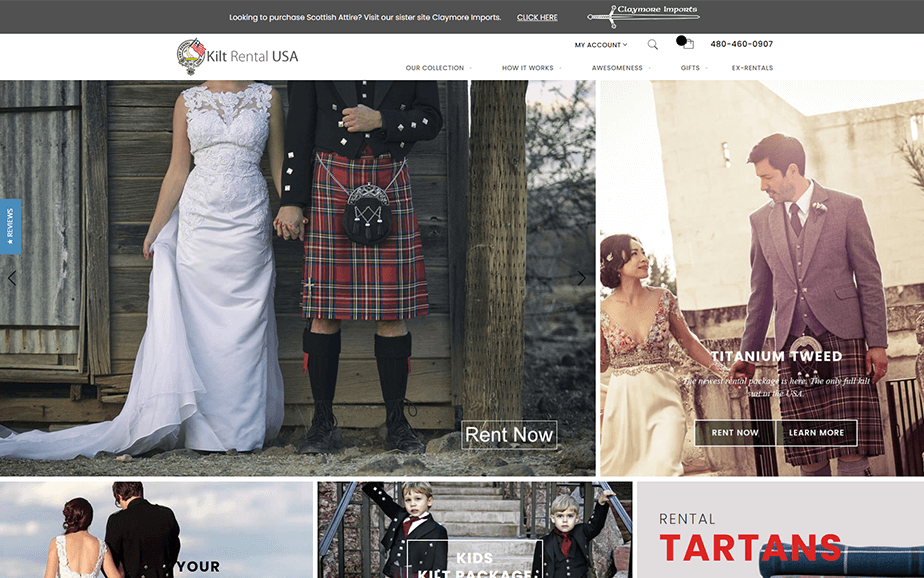Open the site search
The image size is (924, 578).
[653, 44]
